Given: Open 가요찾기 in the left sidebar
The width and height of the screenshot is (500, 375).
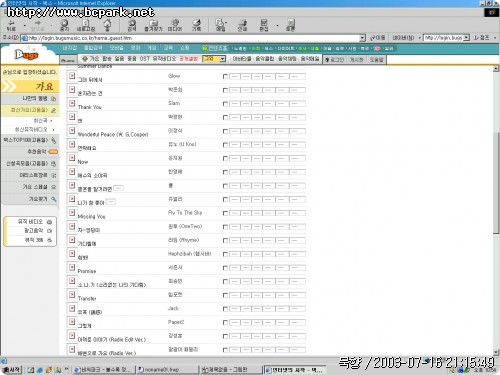Looking at the screenshot, I should (x=38, y=199).
